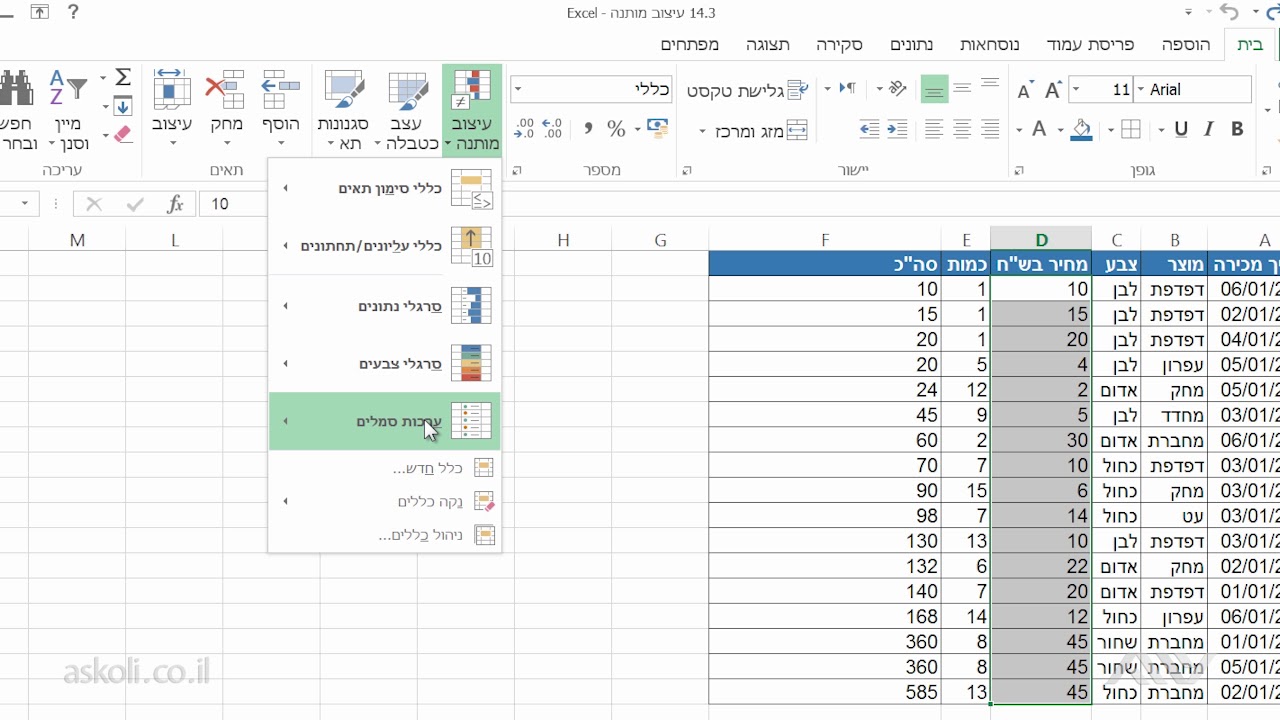1280x720 pixels.
Task: Click the Increase Decimal icon
Action: pos(552,129)
